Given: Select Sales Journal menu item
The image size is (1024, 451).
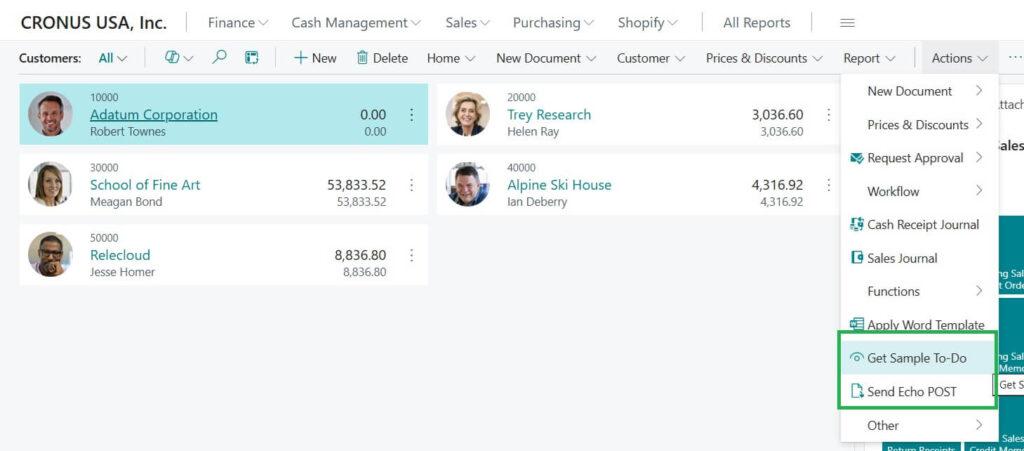Looking at the screenshot, I should (x=919, y=258).
